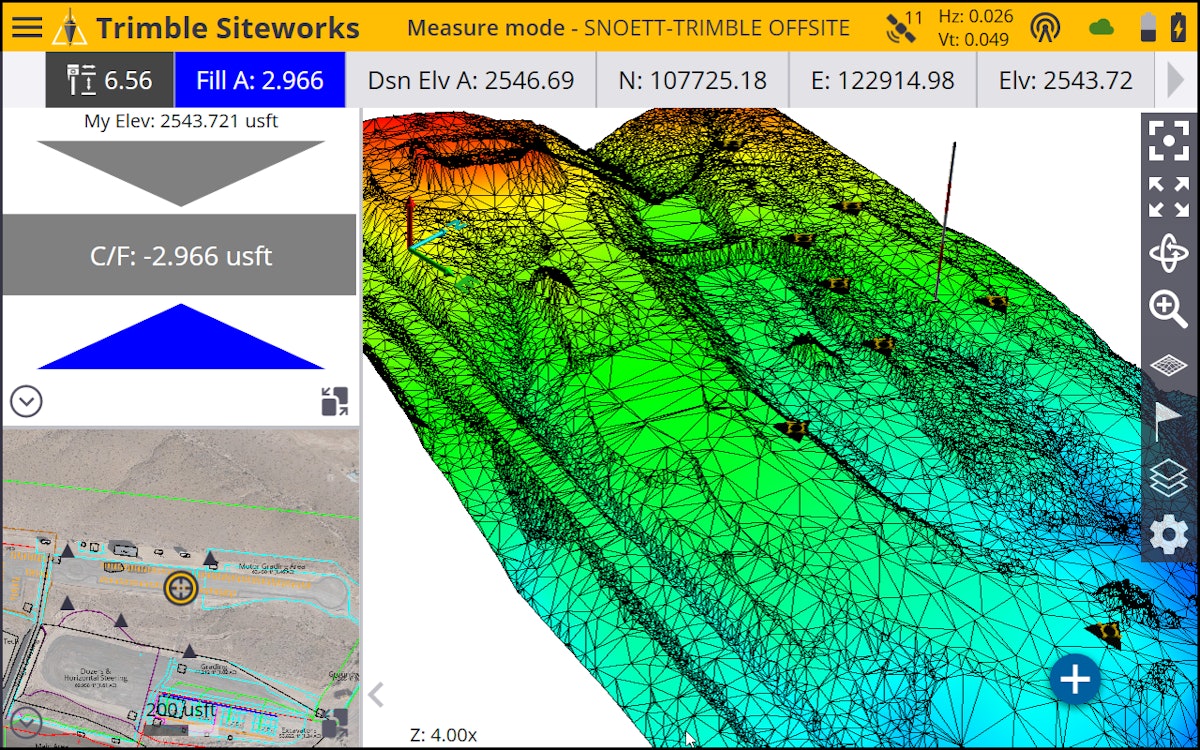Collapse the cut/fill panel via chevron

coord(27,402)
